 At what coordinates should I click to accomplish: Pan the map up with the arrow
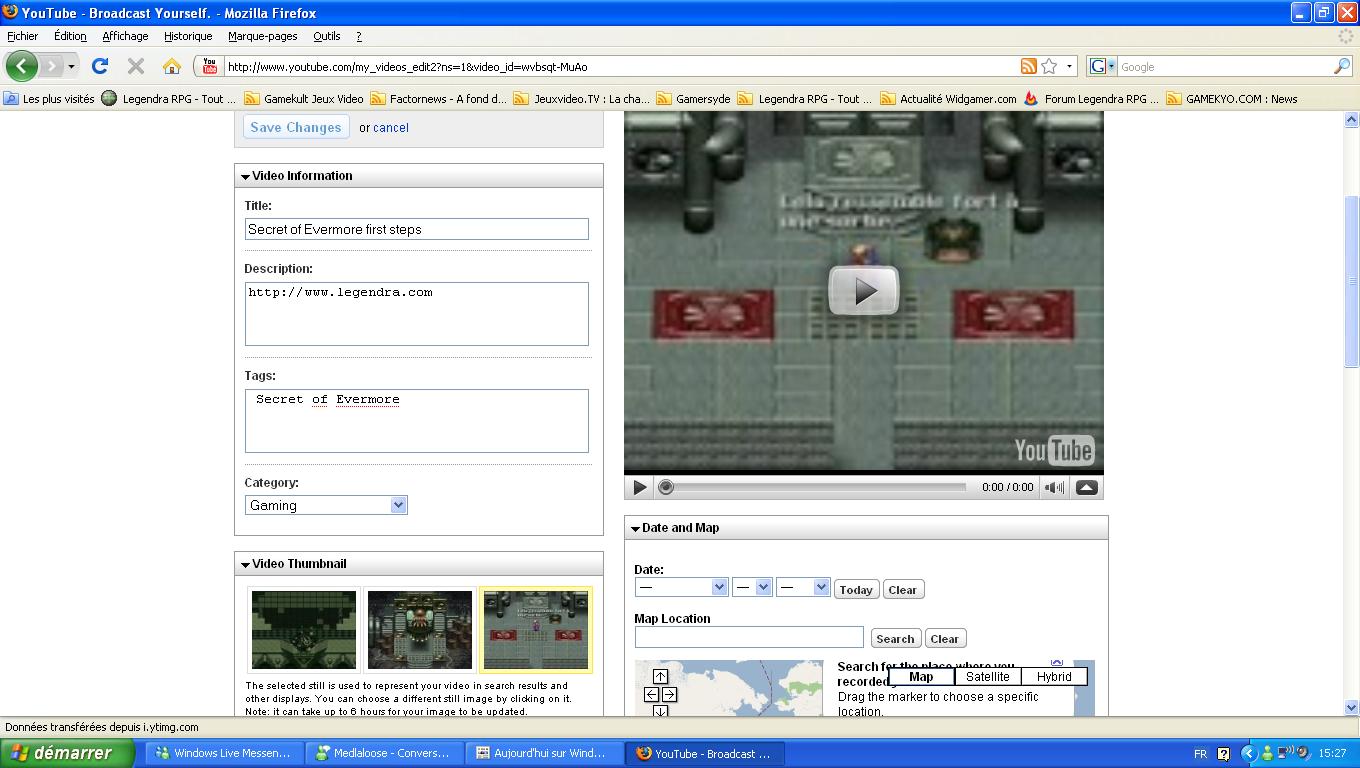click(x=660, y=677)
